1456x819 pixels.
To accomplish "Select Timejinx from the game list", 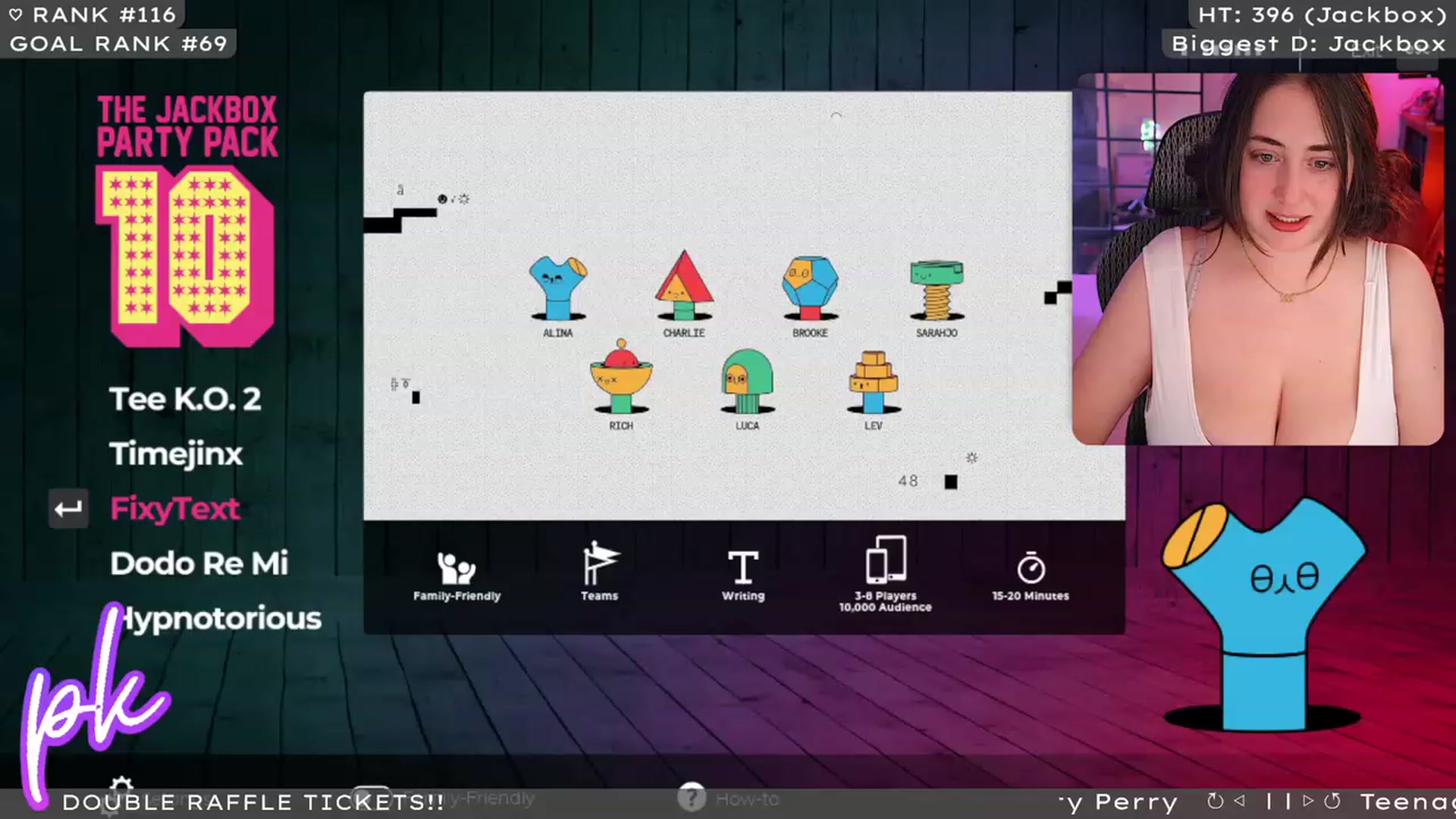I will tap(176, 453).
